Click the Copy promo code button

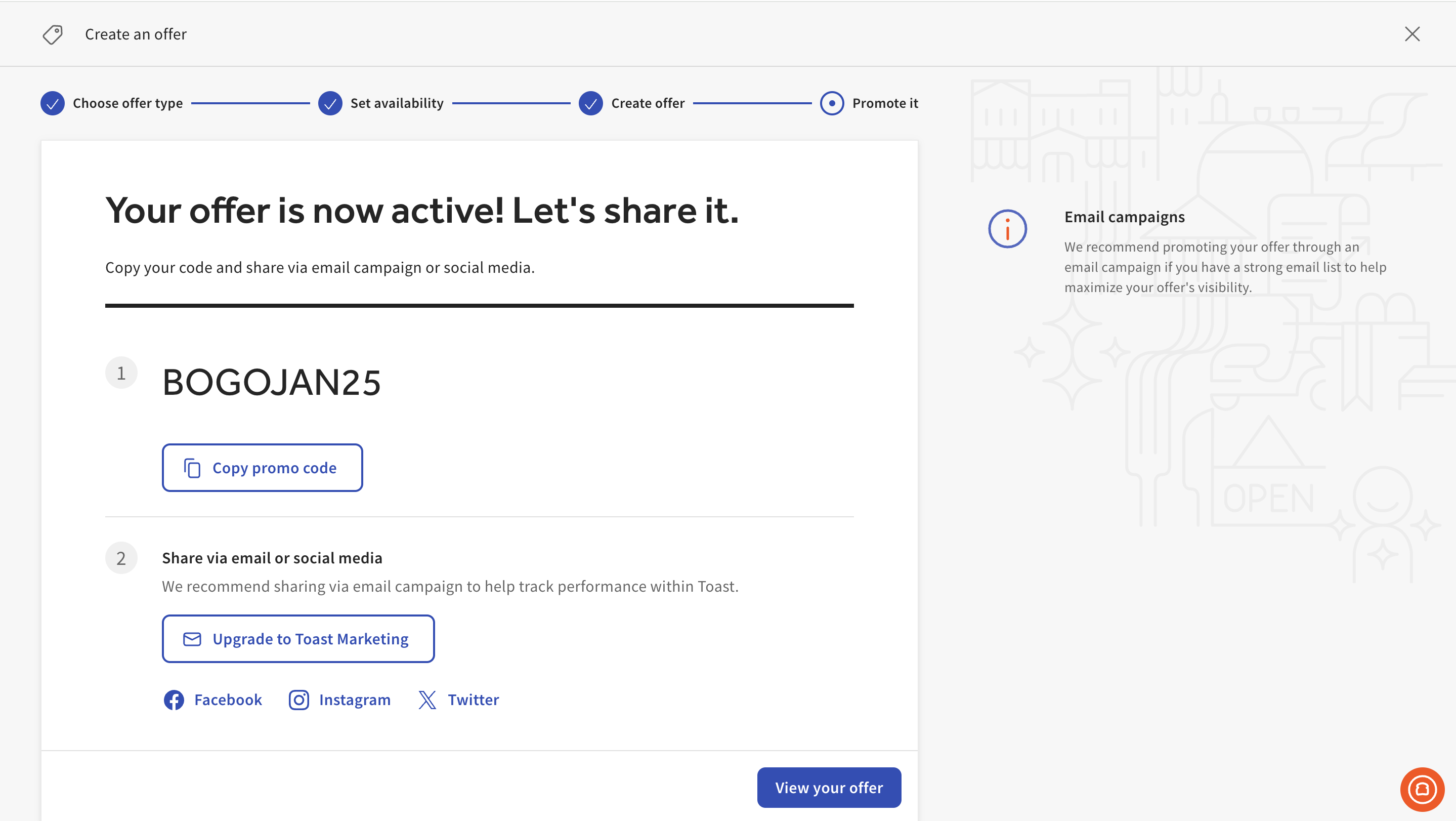(x=262, y=468)
